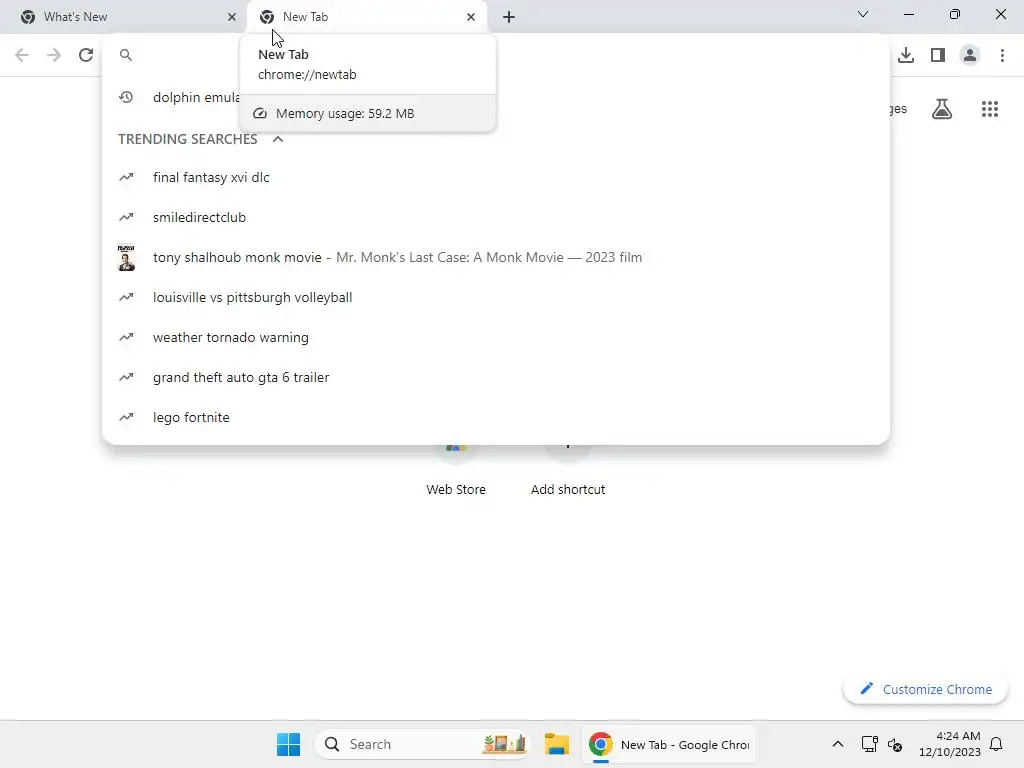Close the New Tab tab
Image resolution: width=1024 pixels, height=768 pixels.
[x=471, y=17]
